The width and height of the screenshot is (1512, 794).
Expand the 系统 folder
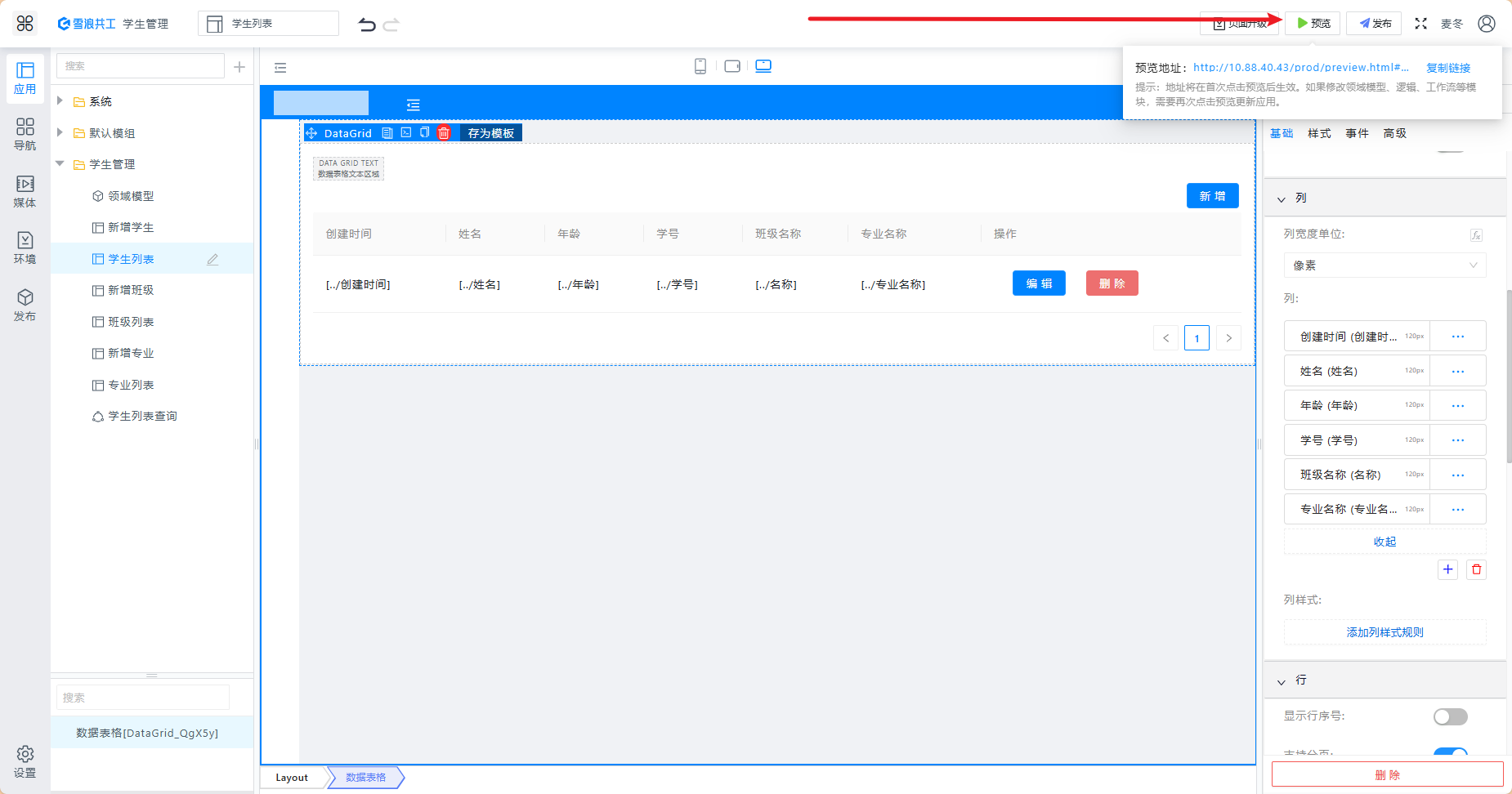(x=60, y=100)
